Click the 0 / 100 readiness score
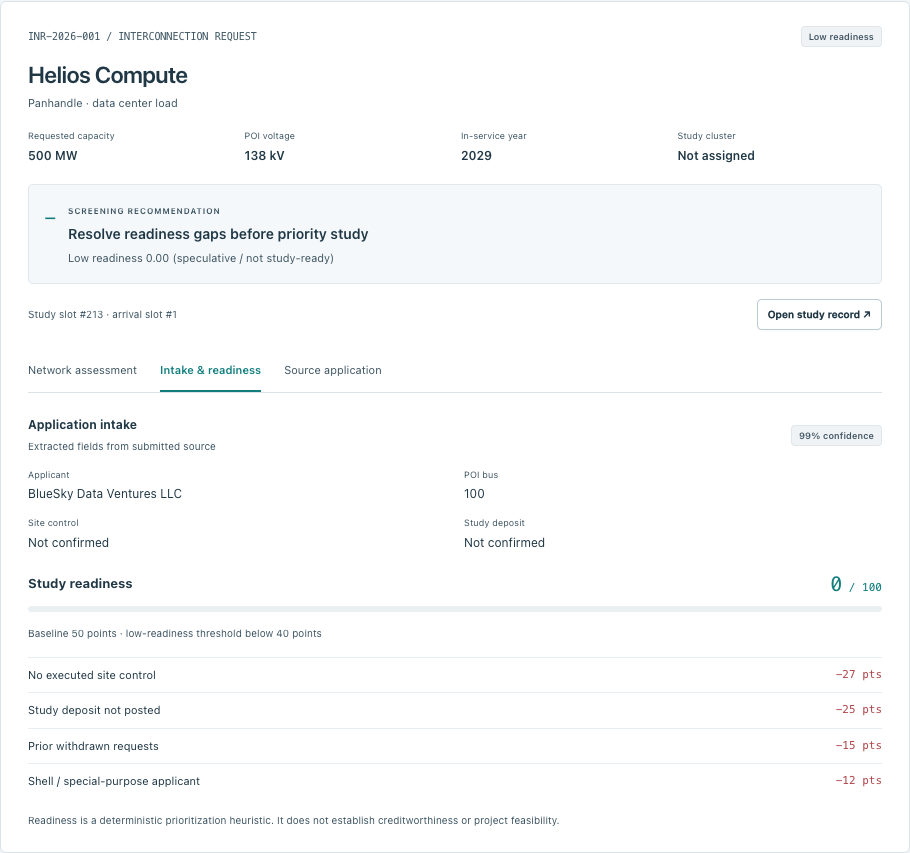 coord(855,584)
